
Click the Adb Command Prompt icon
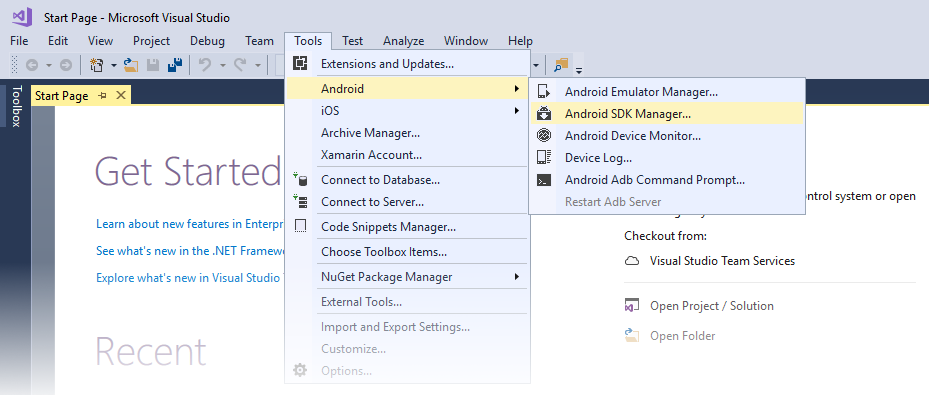544,180
